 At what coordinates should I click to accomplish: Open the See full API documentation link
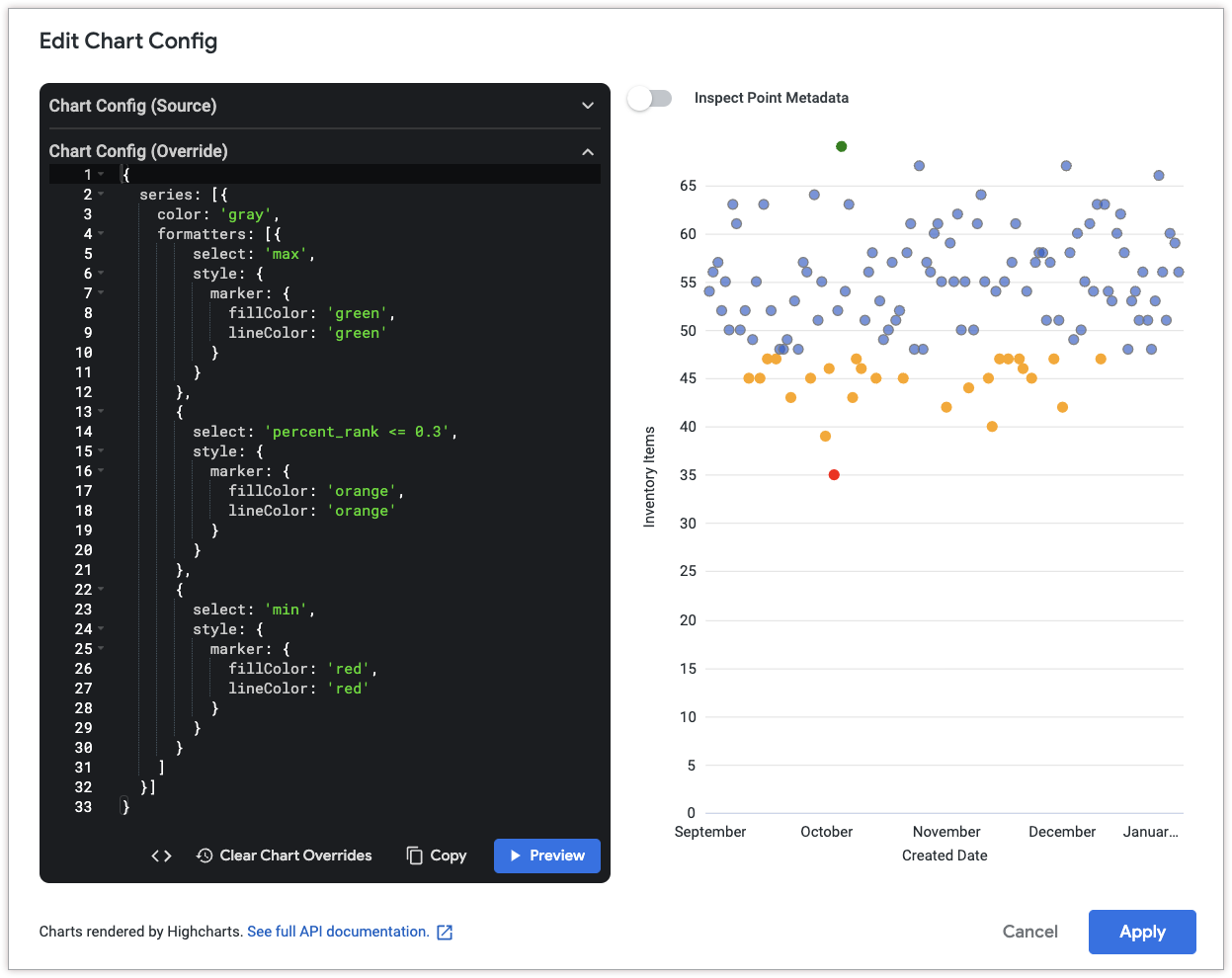pos(338,932)
